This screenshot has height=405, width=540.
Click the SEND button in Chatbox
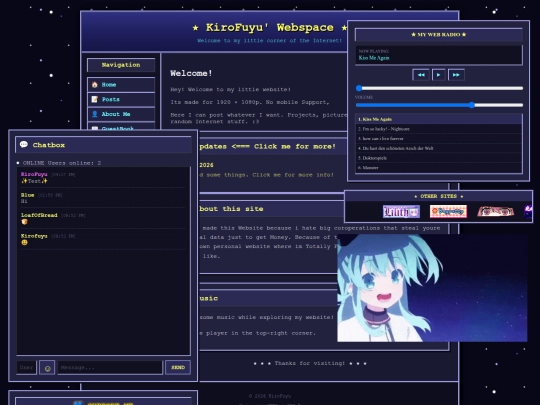coord(178,367)
